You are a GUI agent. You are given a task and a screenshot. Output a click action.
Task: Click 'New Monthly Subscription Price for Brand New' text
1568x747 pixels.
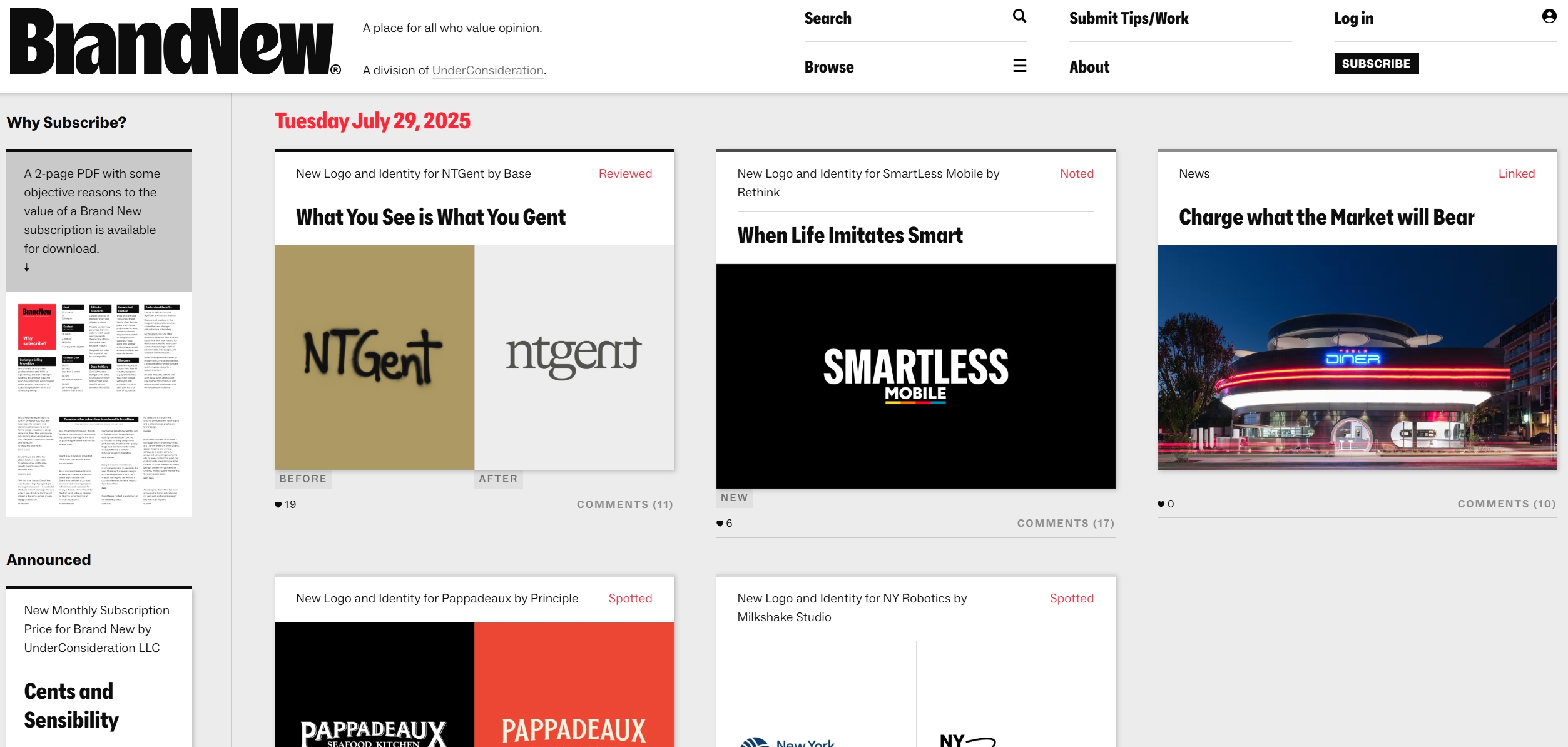96,629
